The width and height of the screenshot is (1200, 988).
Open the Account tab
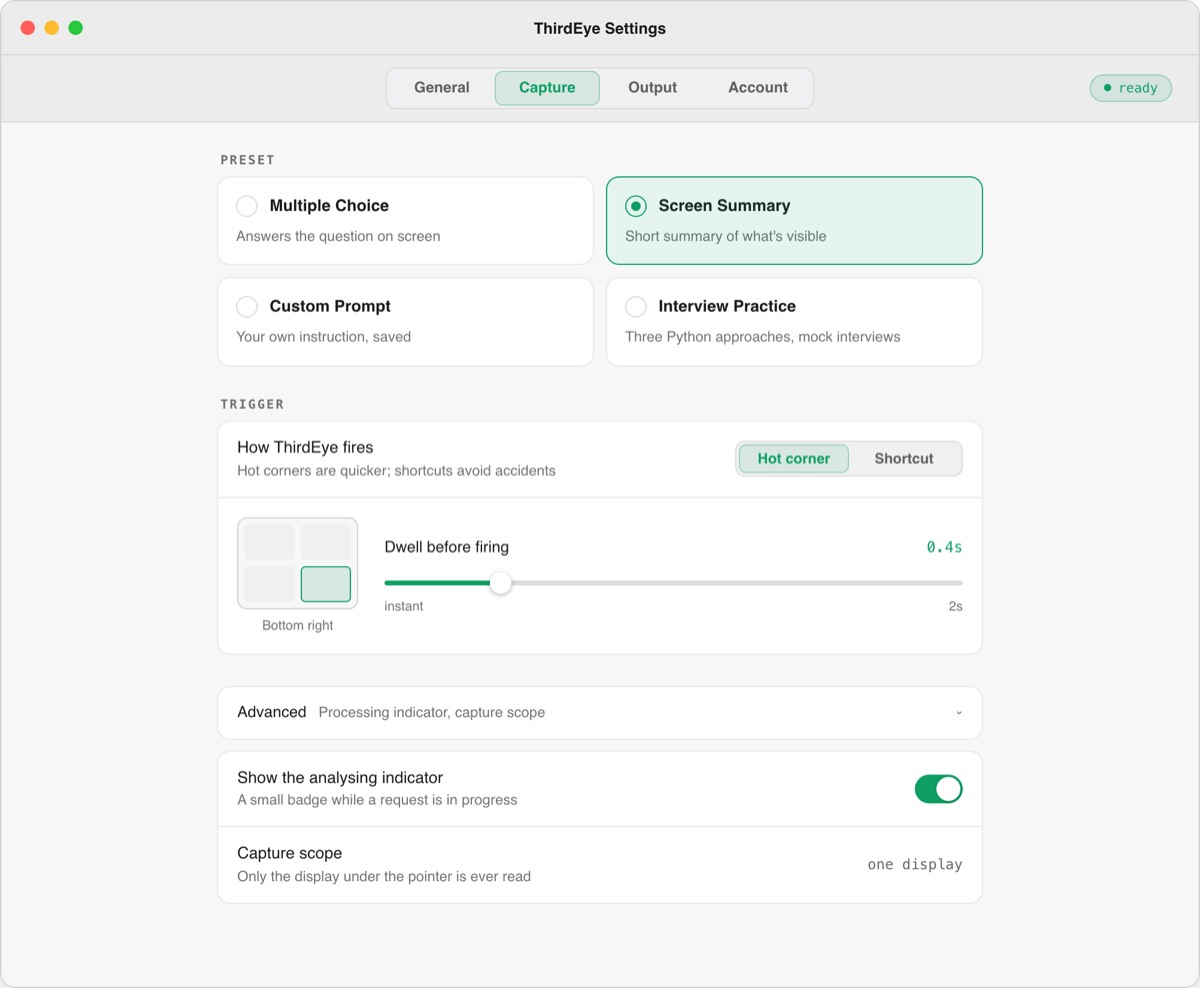coord(758,88)
